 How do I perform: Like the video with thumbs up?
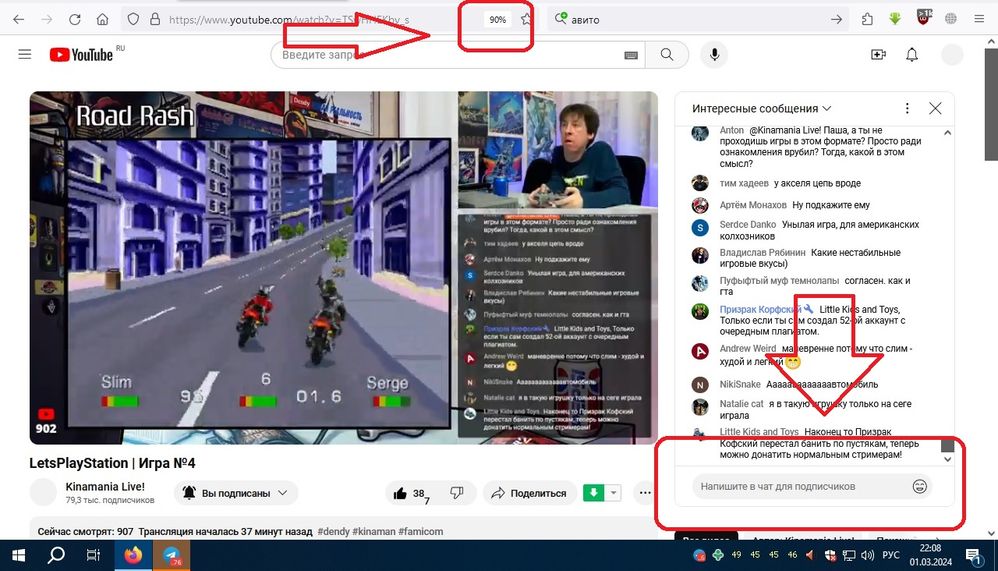400,493
